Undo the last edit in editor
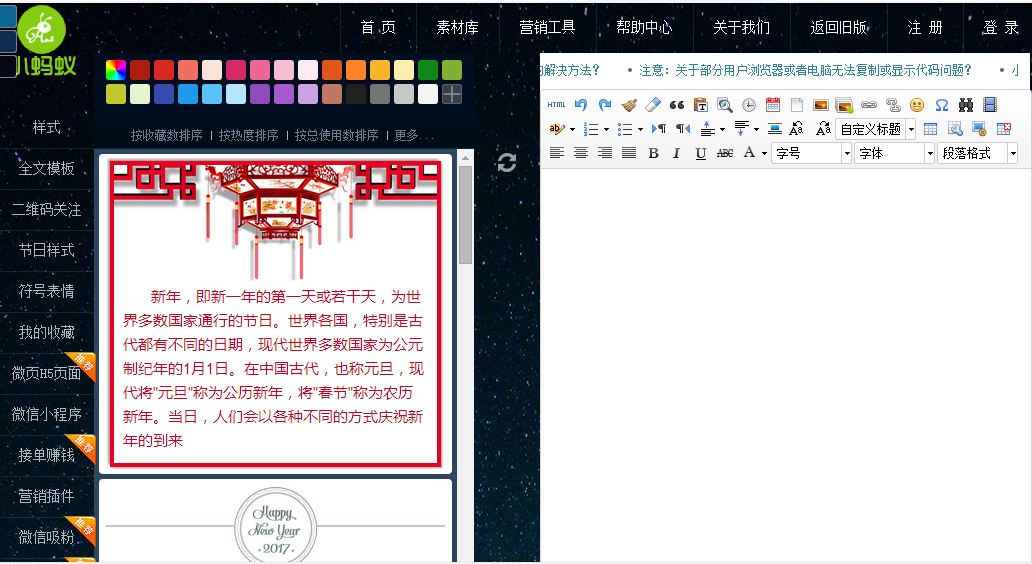1032x564 pixels. tap(581, 104)
